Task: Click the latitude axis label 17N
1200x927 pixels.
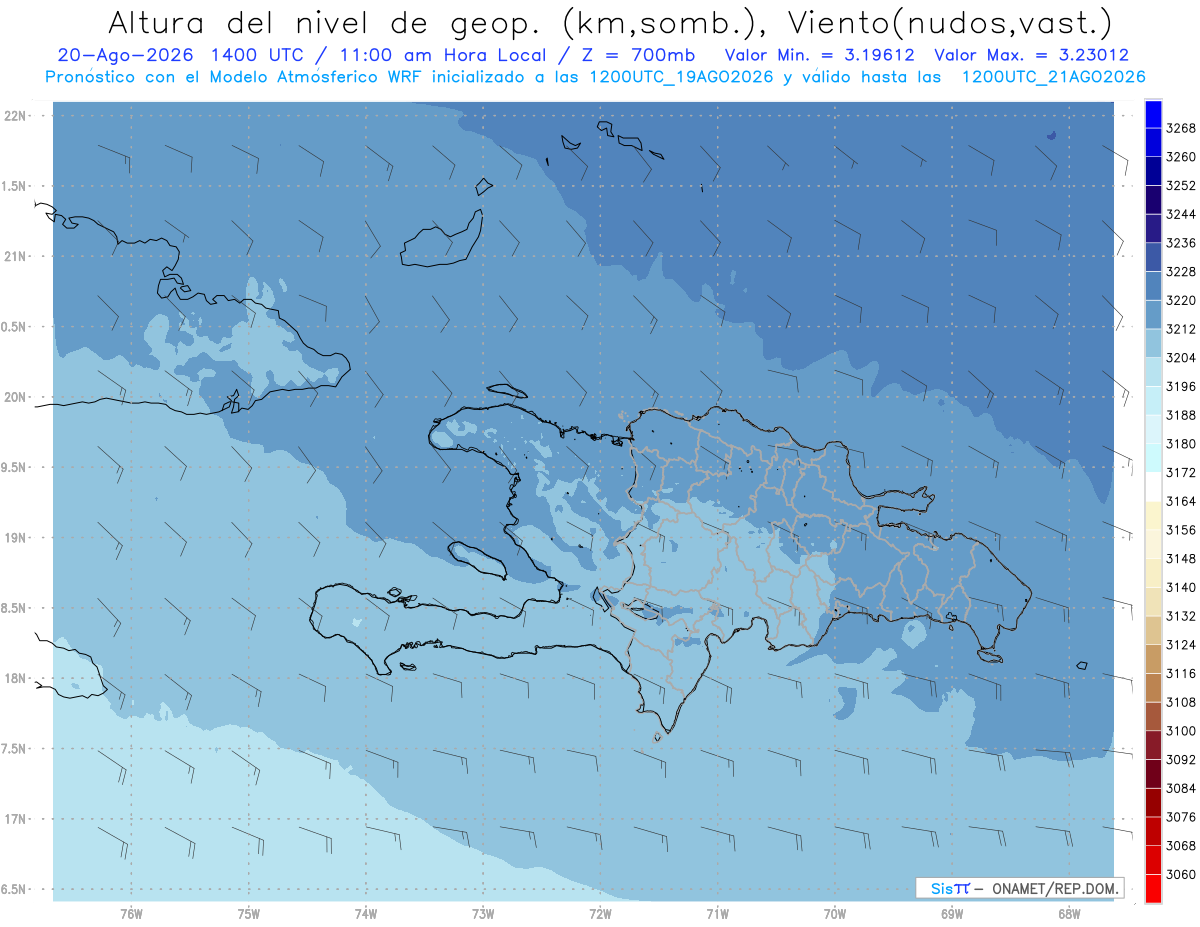Action: (17, 819)
